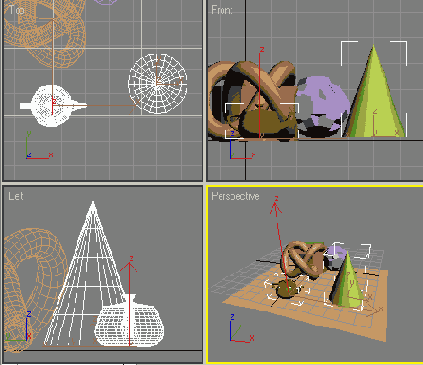Screen dimensions: 423x365
Task: Click the Top viewport label
Action: [x=17, y=10]
